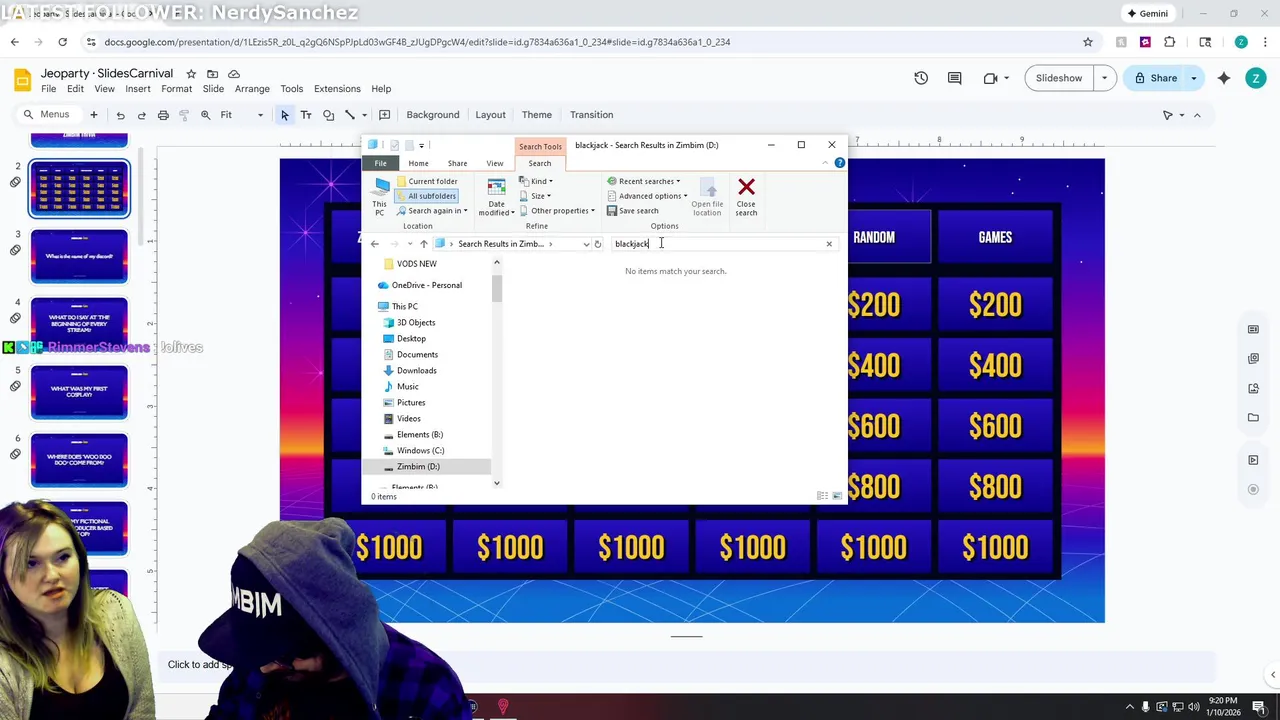Screen dimensions: 1280x720
Task: Open the Extensions menu in Slides
Action: point(337,89)
